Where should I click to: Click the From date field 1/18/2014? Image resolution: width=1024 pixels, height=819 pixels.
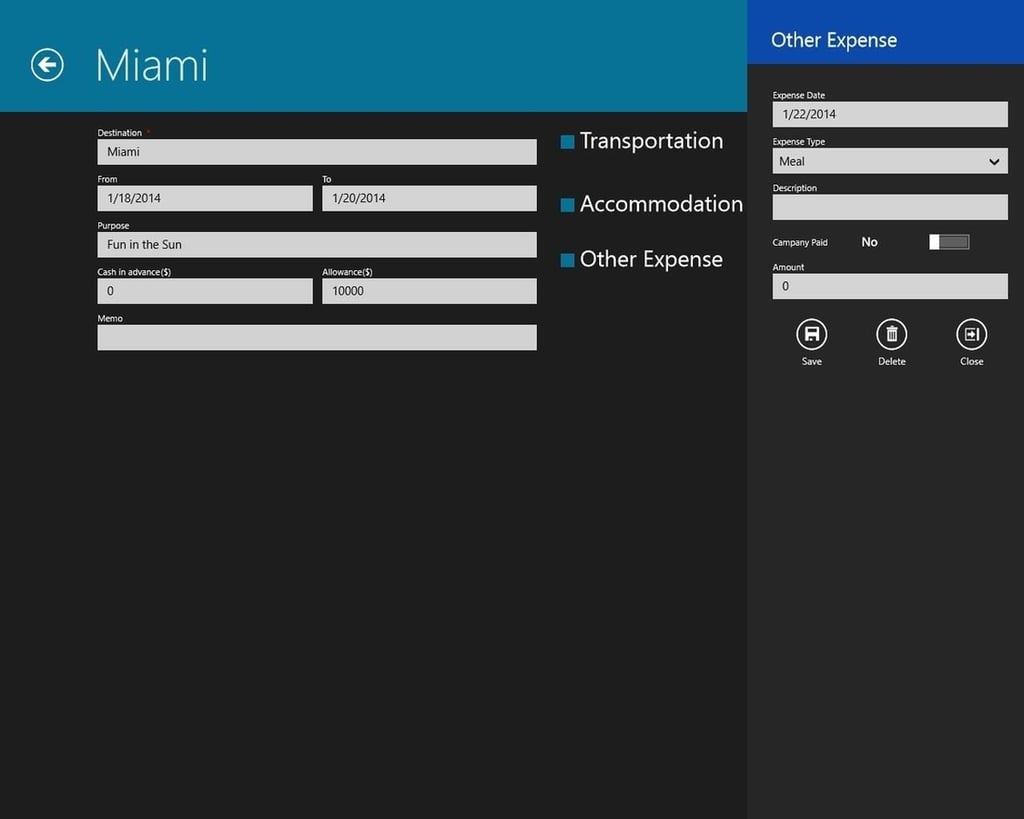click(x=204, y=198)
